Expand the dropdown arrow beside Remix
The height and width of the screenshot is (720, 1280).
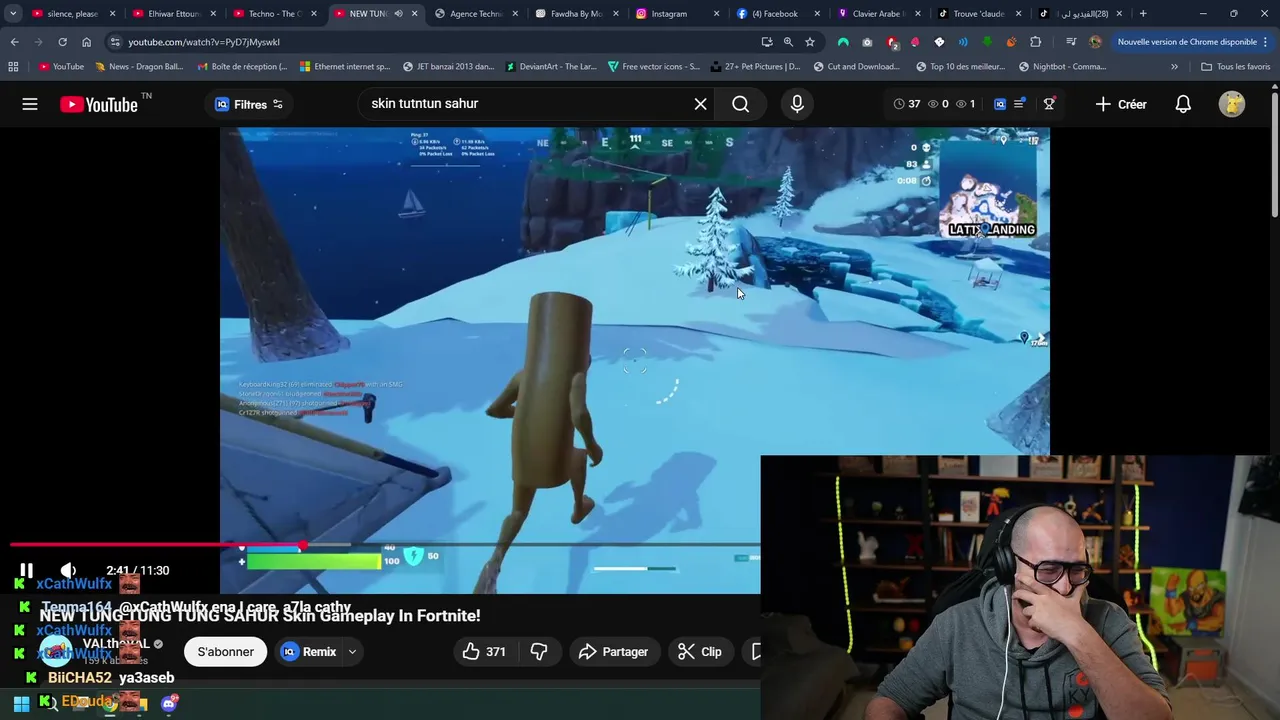[352, 652]
